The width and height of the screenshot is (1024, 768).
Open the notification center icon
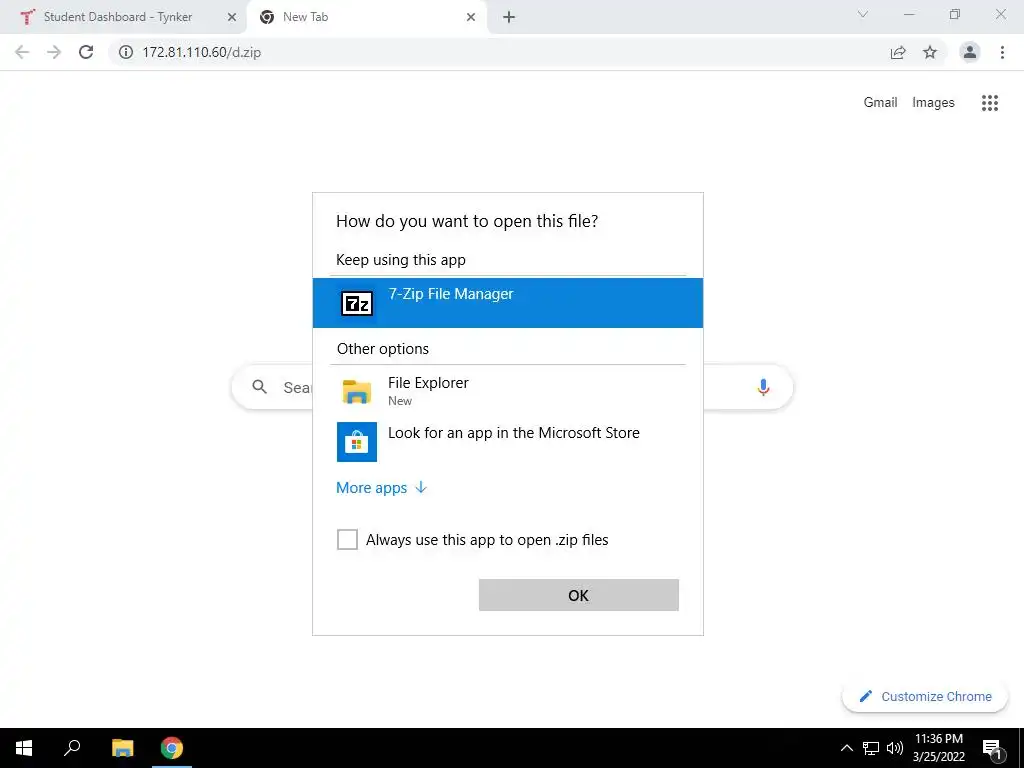pos(992,748)
